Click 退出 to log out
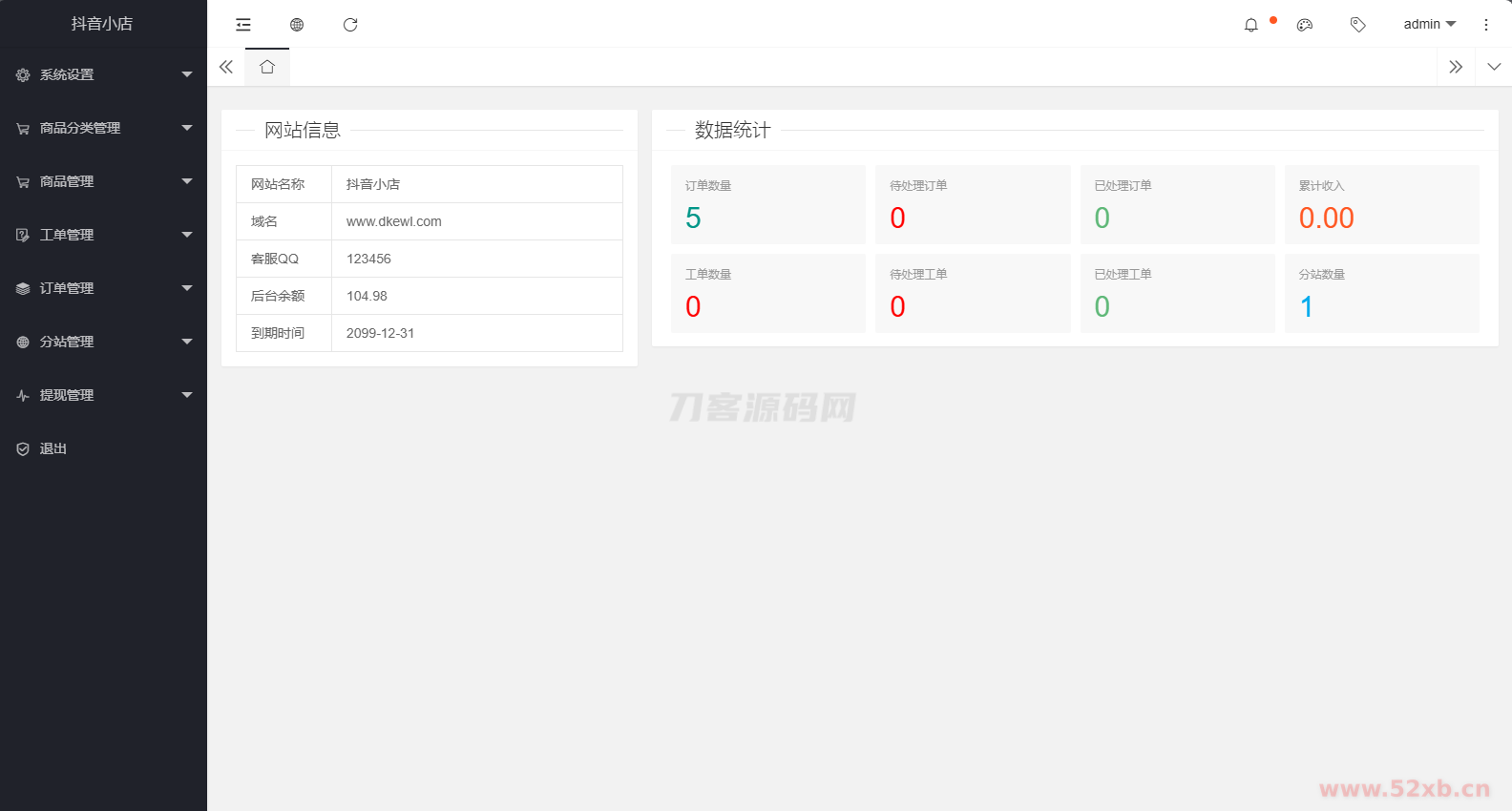 pyautogui.click(x=53, y=448)
